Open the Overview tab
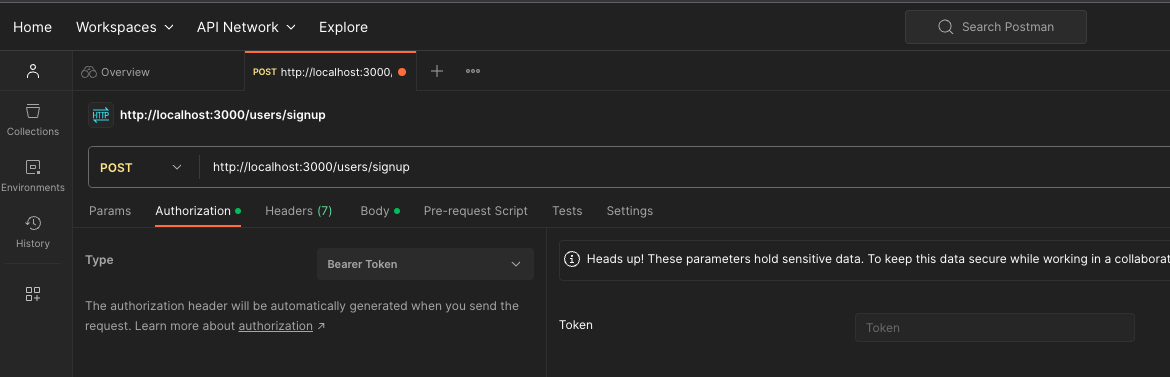 pyautogui.click(x=116, y=72)
